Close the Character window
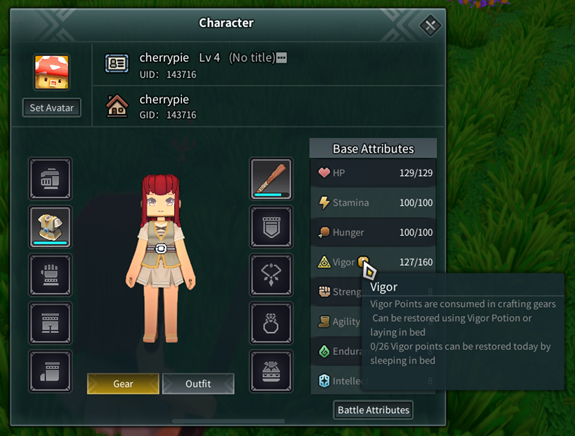This screenshot has width=575, height=436. click(430, 25)
